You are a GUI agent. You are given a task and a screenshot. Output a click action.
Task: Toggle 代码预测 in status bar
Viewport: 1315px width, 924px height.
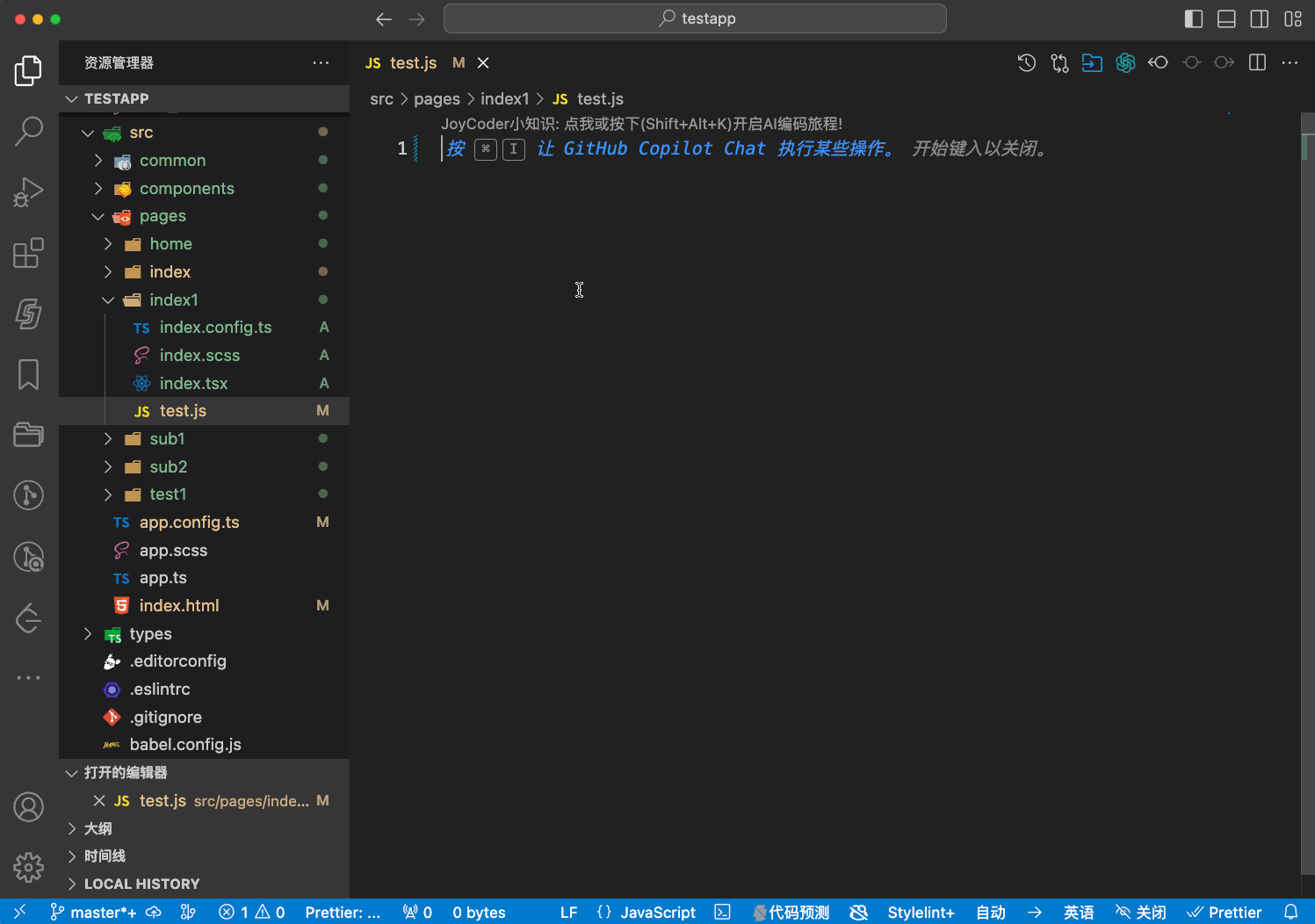click(791, 912)
